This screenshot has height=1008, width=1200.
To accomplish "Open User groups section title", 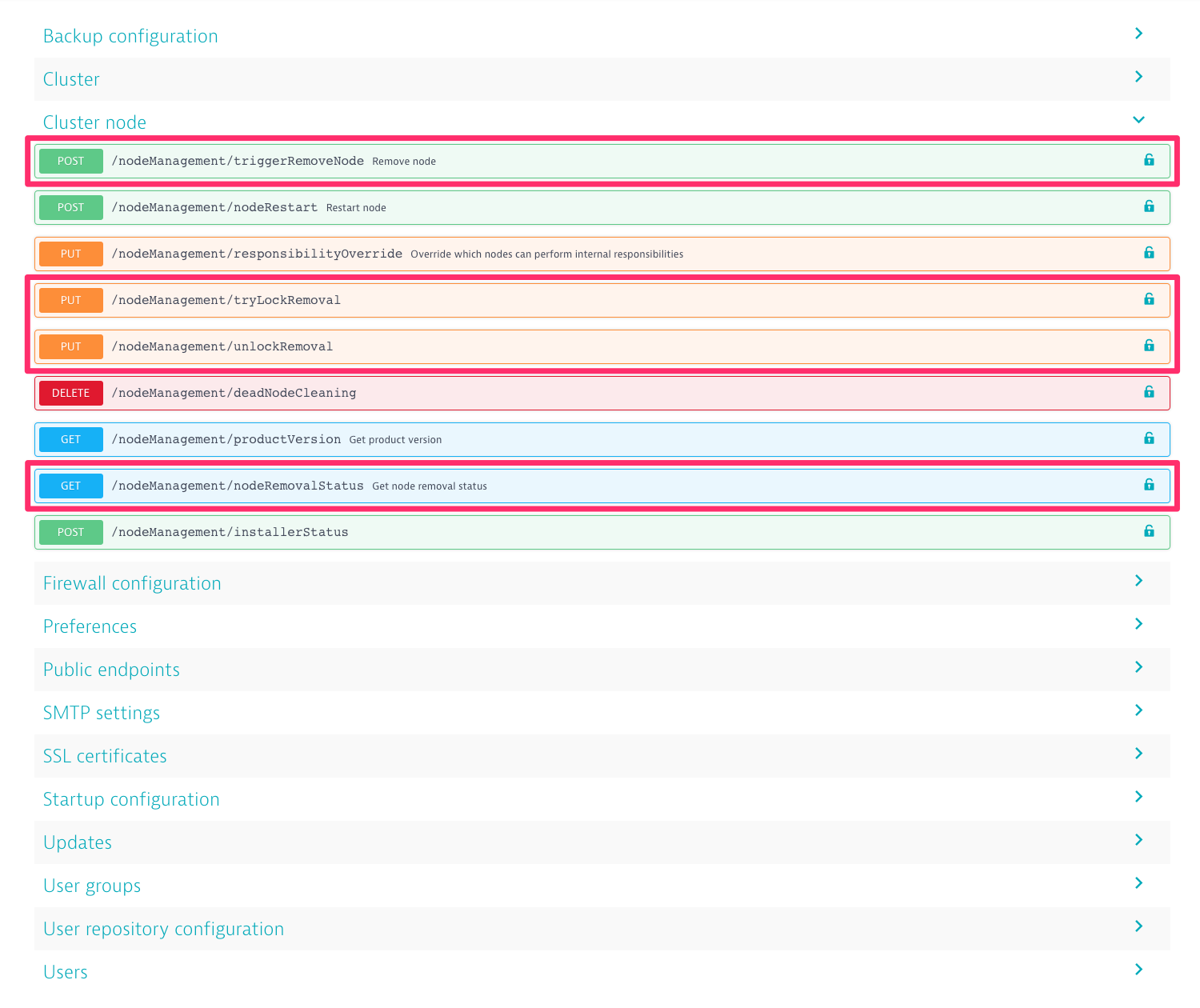I will tap(92, 886).
